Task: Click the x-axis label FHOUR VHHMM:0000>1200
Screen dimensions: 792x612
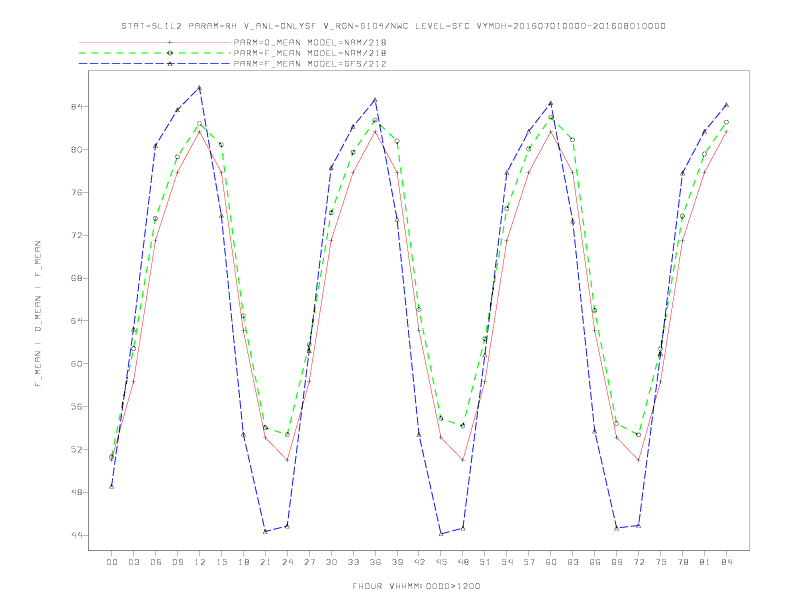Action: (x=416, y=586)
